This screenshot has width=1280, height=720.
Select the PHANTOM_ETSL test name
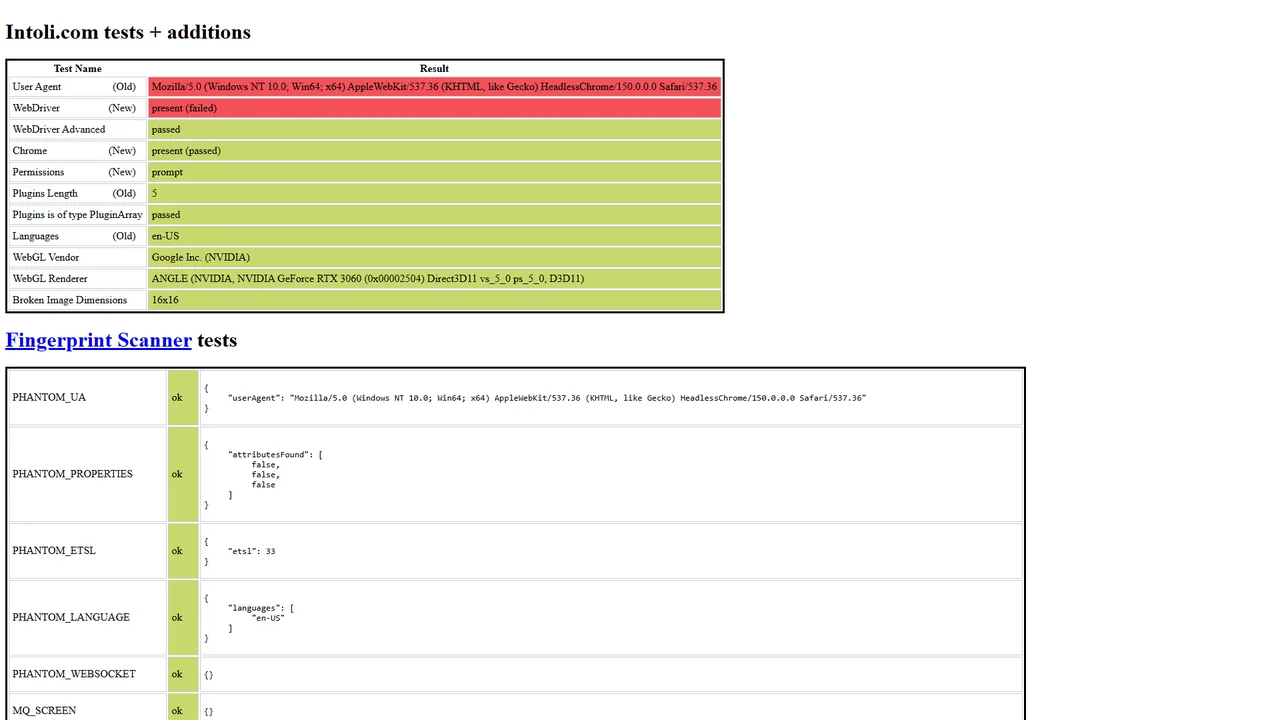(x=54, y=551)
